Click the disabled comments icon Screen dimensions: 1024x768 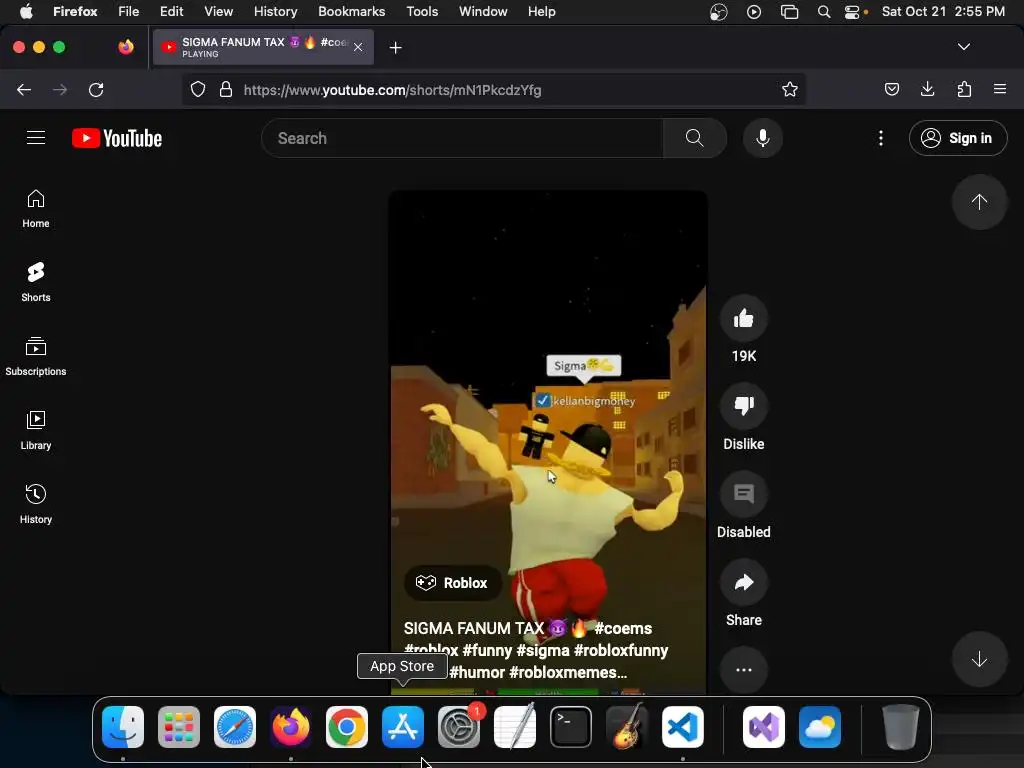744,494
